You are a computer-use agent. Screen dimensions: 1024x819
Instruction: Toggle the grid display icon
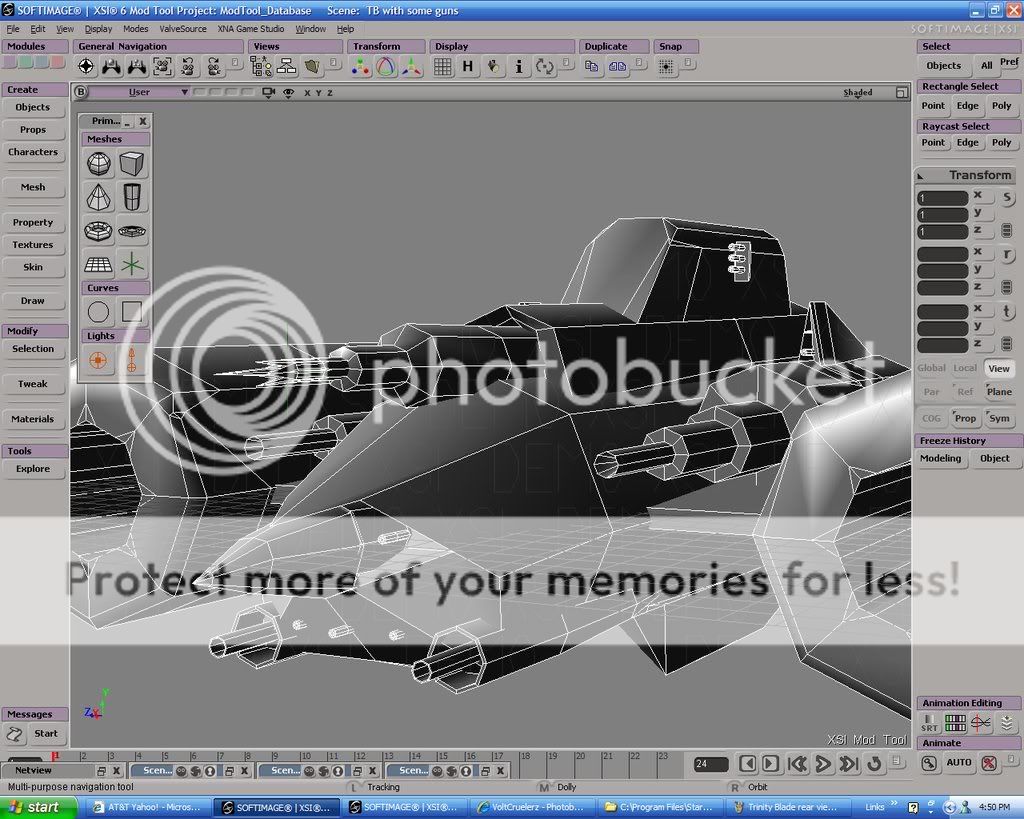442,67
